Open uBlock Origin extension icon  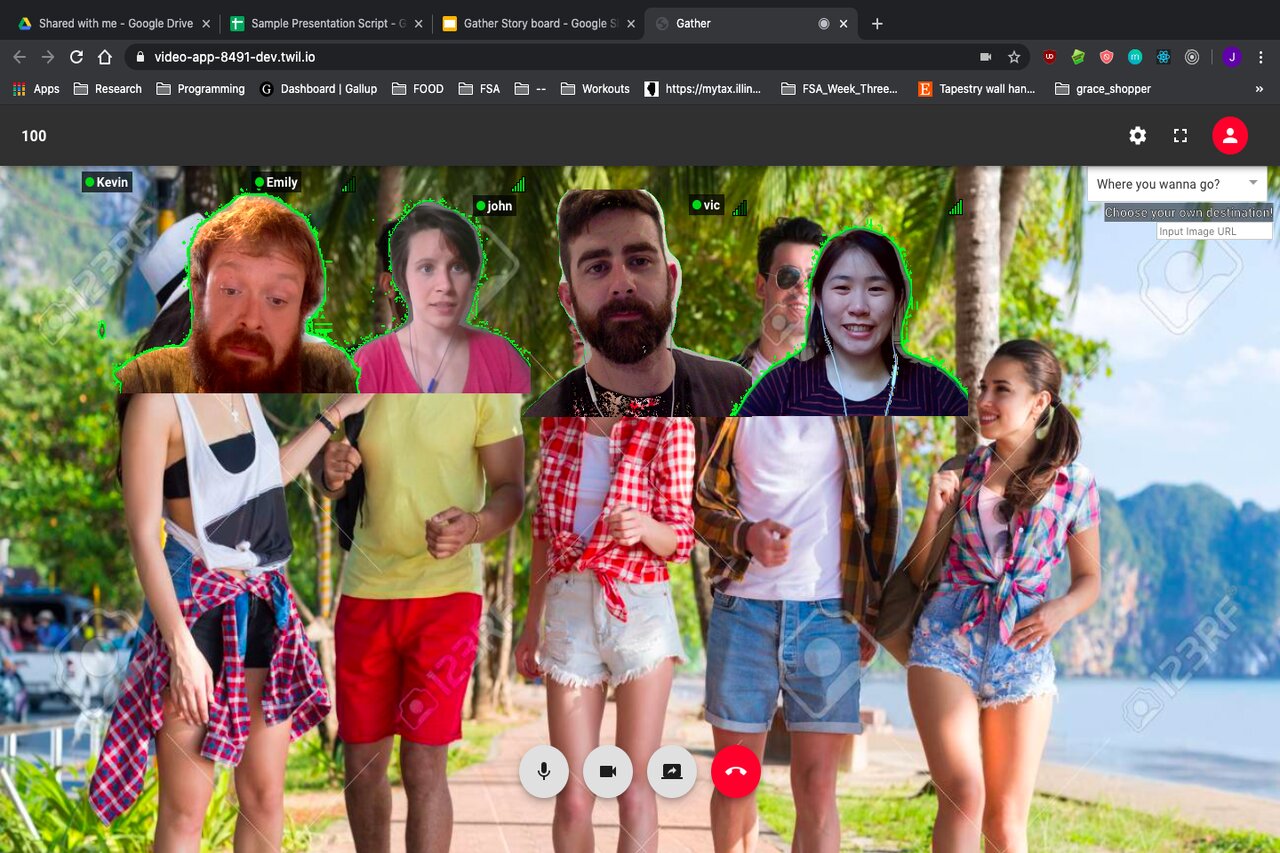[1049, 57]
